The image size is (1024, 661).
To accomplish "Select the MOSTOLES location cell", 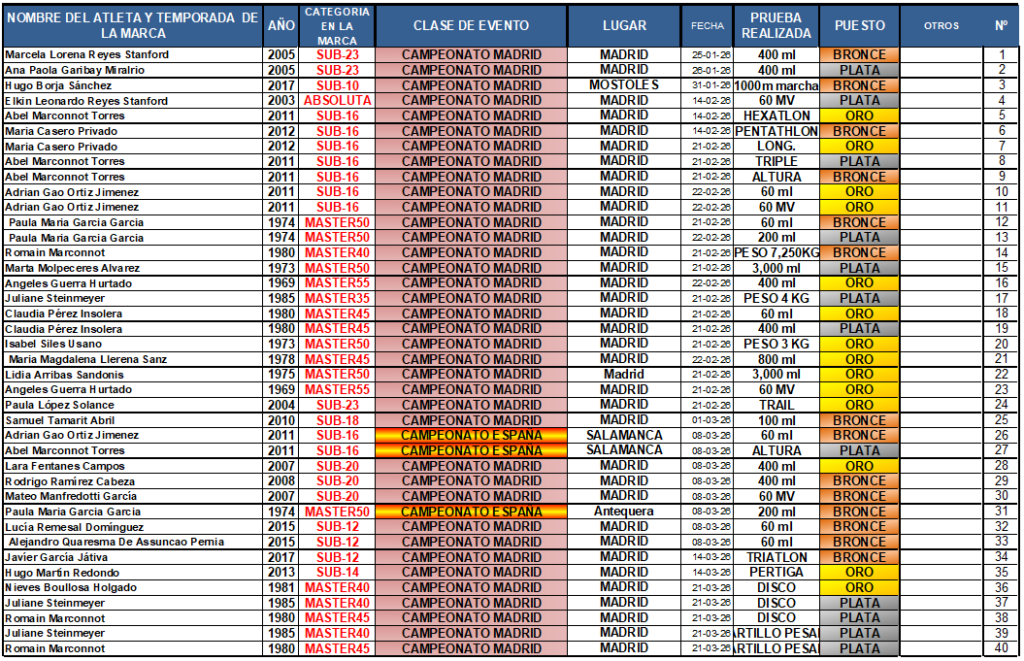I will pyautogui.click(x=624, y=86).
